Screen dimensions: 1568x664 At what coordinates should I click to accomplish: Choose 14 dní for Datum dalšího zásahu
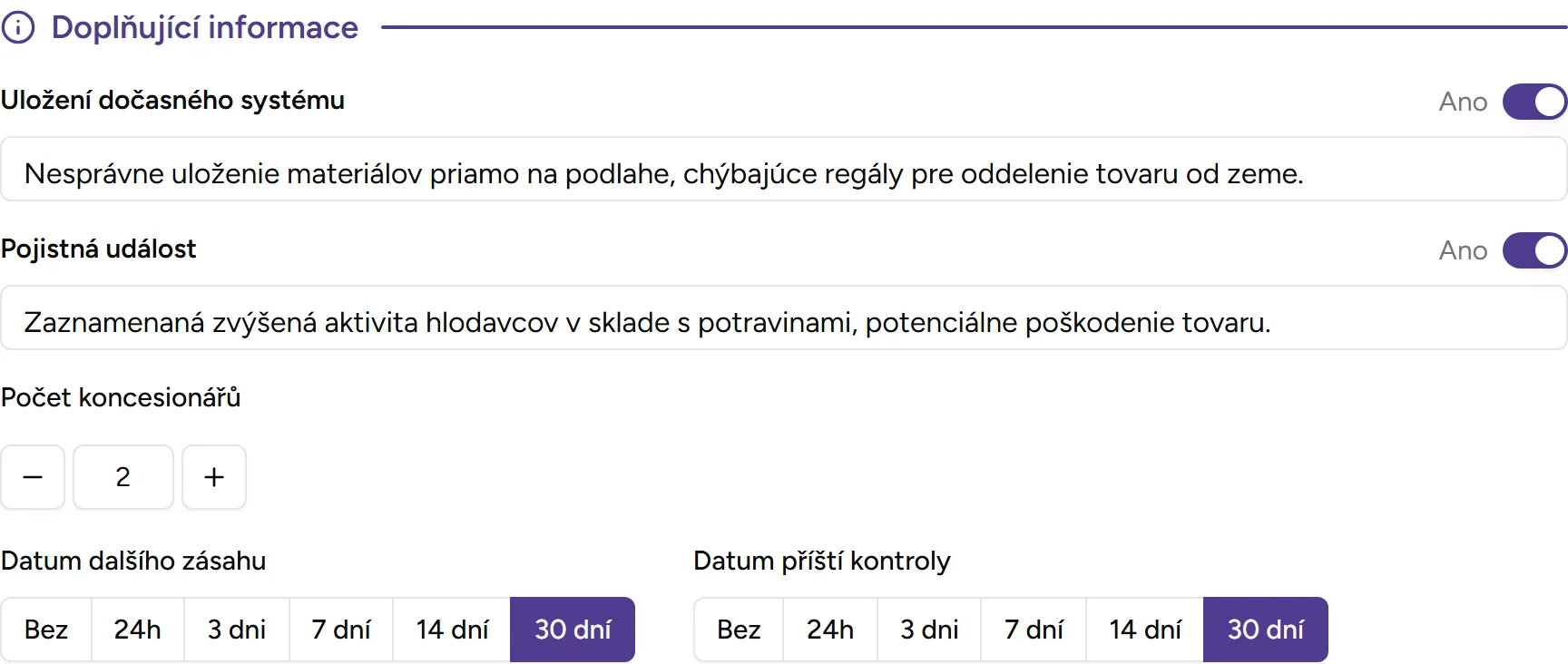coord(451,630)
